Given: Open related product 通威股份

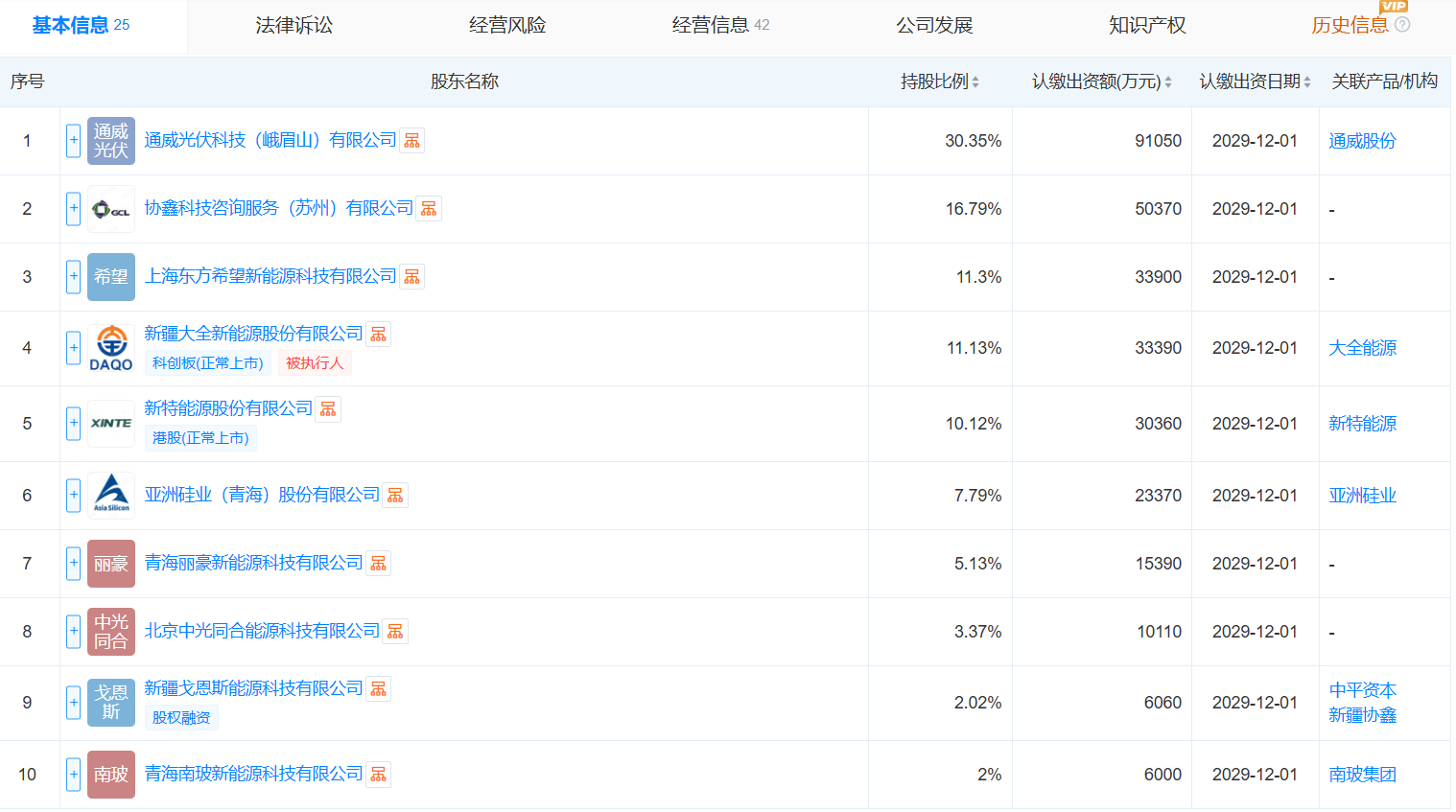Looking at the screenshot, I should click(1362, 142).
